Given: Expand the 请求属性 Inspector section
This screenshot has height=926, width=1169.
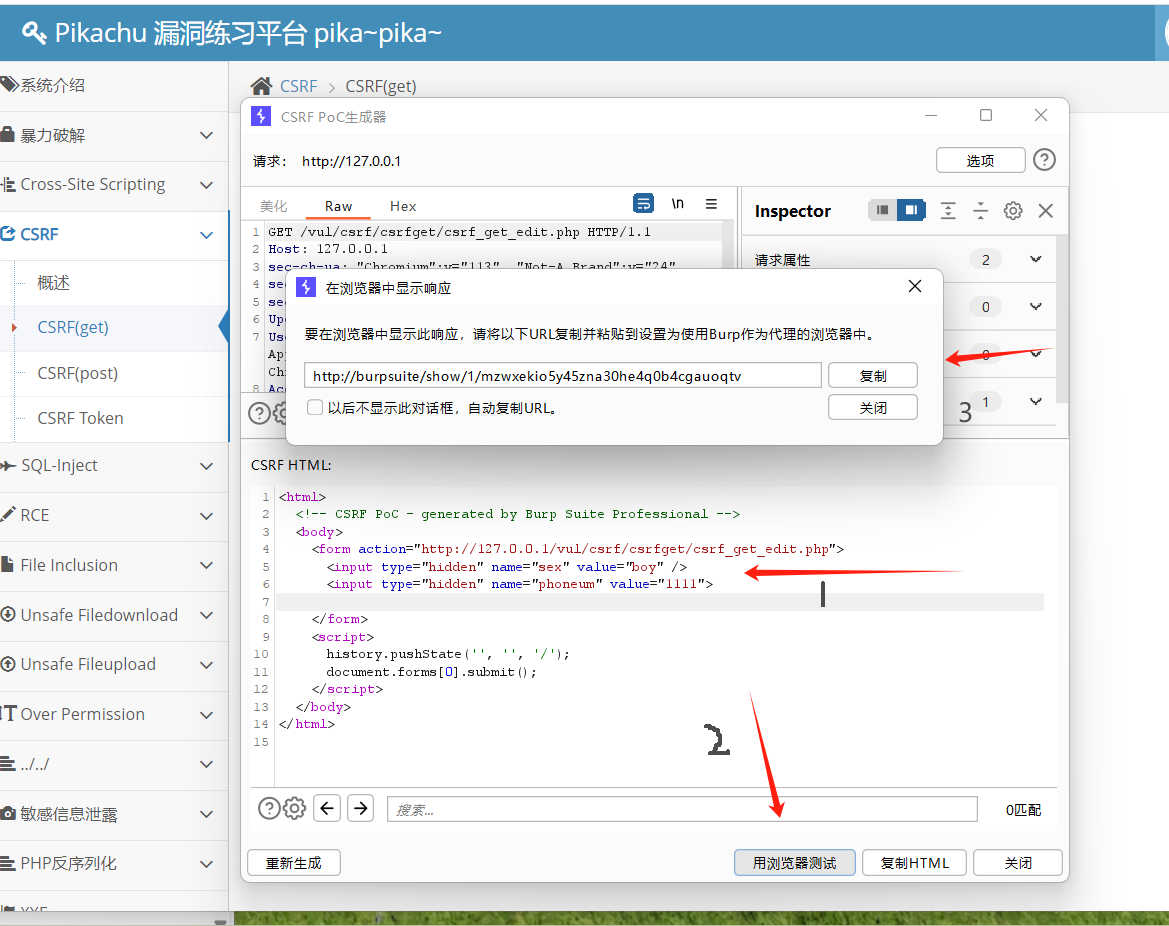Looking at the screenshot, I should click(x=1036, y=259).
